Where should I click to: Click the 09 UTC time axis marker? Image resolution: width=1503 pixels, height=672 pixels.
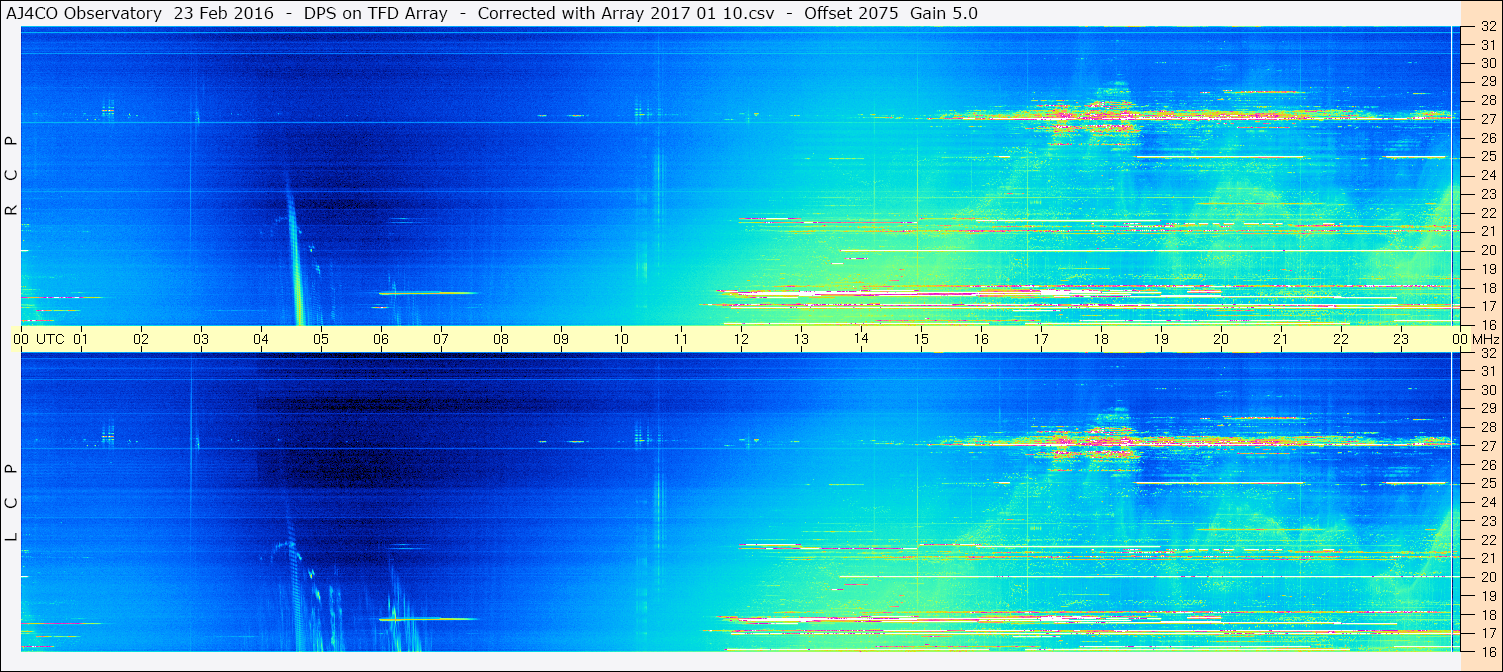561,339
